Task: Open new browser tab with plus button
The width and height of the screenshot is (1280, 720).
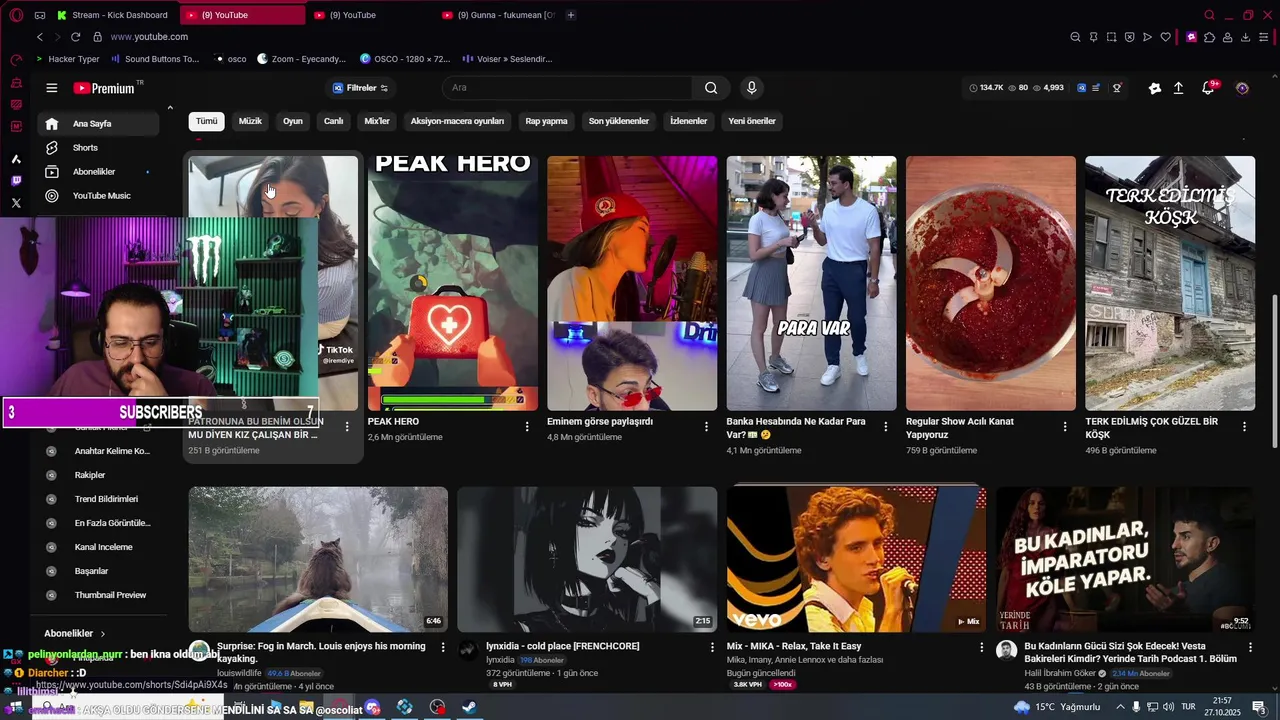Action: tap(571, 15)
